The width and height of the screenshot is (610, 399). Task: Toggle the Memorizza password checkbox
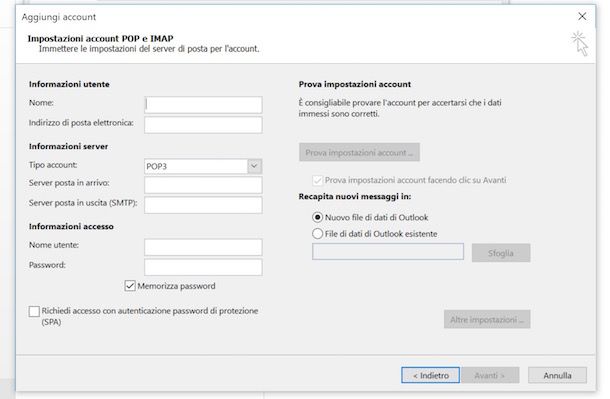(x=130, y=286)
